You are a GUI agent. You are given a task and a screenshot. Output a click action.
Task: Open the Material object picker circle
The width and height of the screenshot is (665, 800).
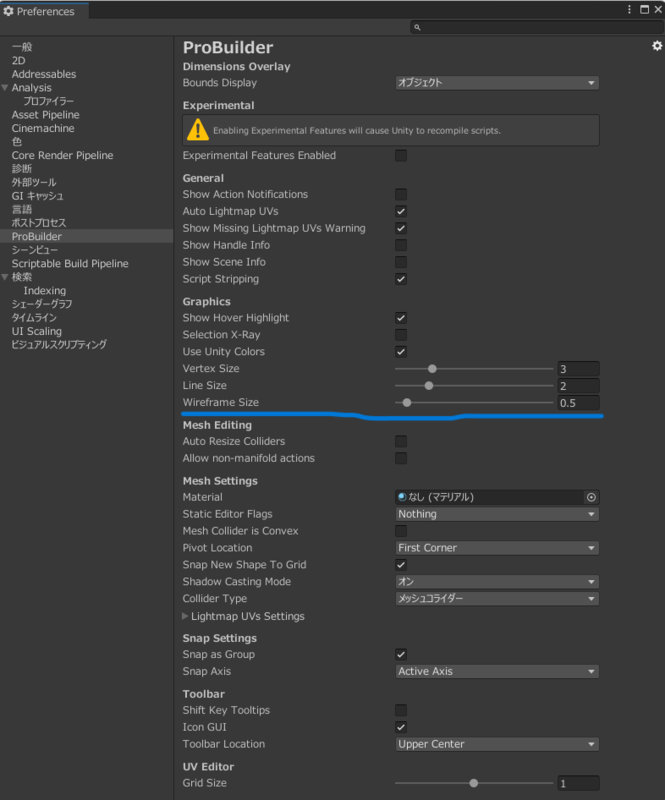point(591,497)
